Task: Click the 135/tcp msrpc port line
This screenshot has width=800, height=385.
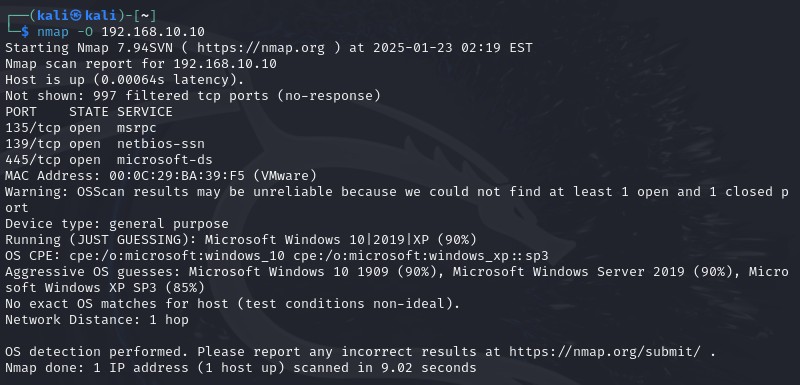Action: click(81, 128)
